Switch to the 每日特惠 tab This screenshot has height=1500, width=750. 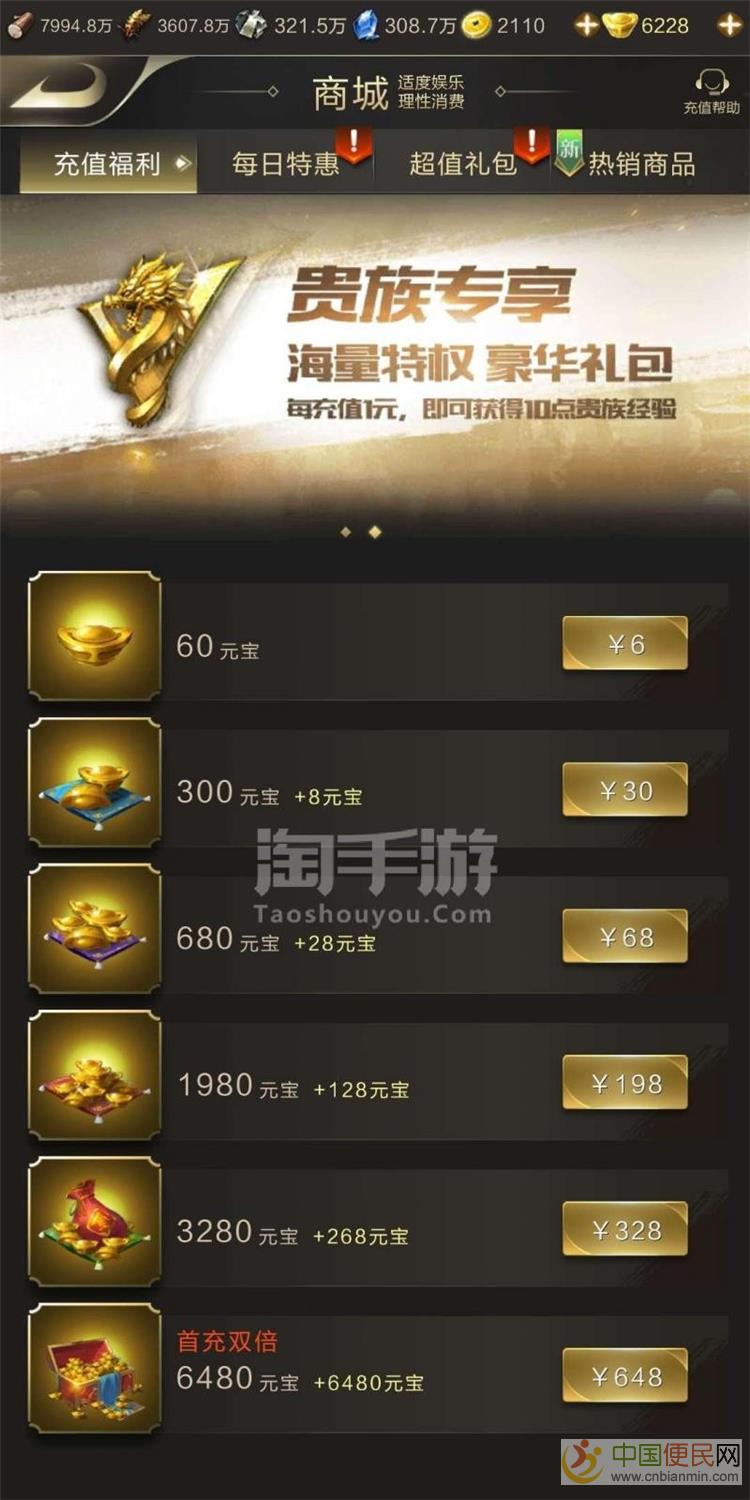[286, 164]
